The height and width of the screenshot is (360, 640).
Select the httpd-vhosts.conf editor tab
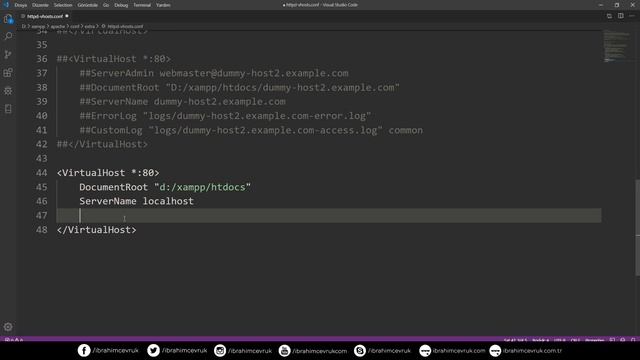(x=45, y=16)
